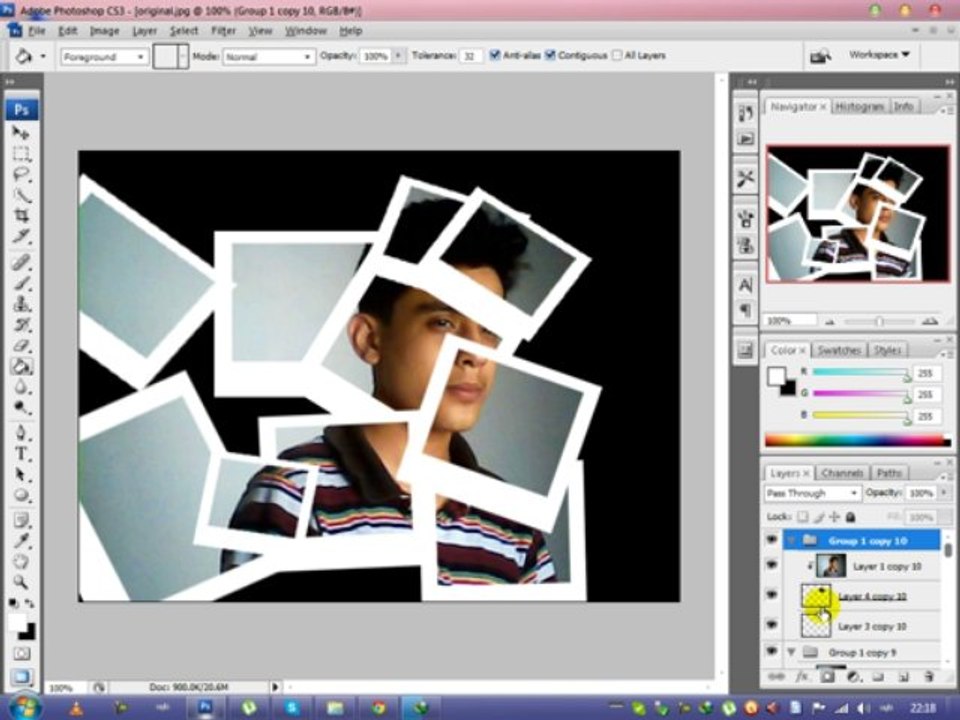Viewport: 960px width, 720px height.
Task: Change screen mode at toolbox bottom
Action: (21, 677)
